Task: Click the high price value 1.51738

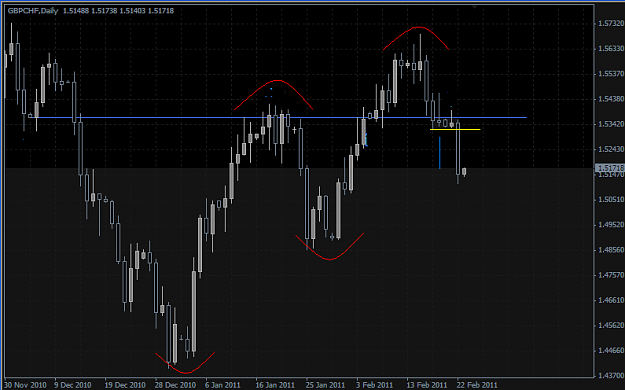Action: pyautogui.click(x=104, y=11)
